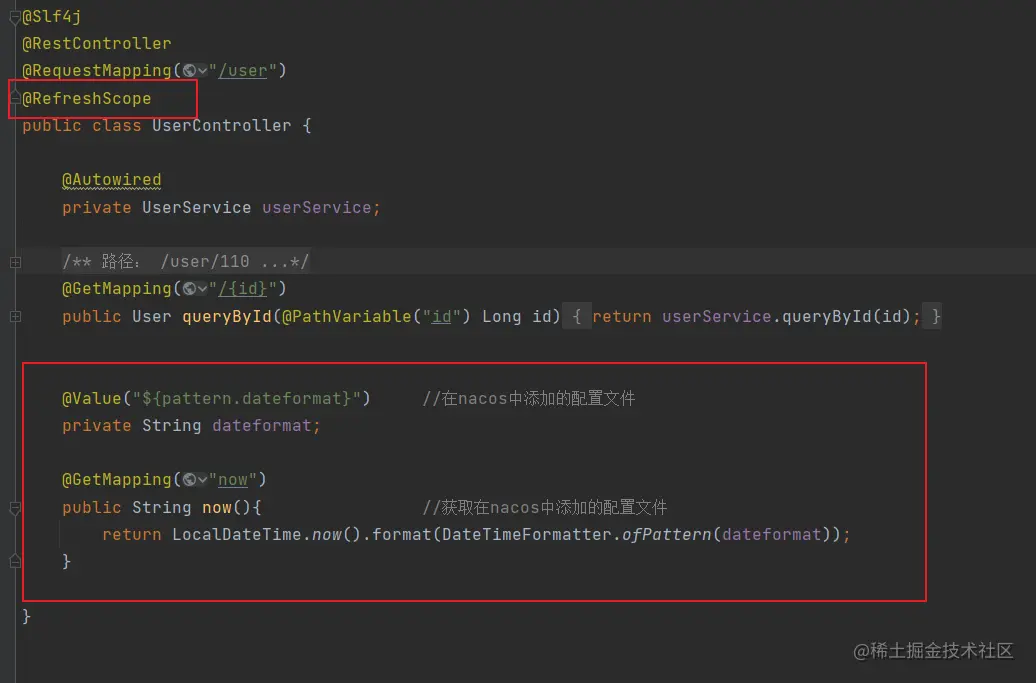
Task: Click the format method call
Action: point(402,534)
